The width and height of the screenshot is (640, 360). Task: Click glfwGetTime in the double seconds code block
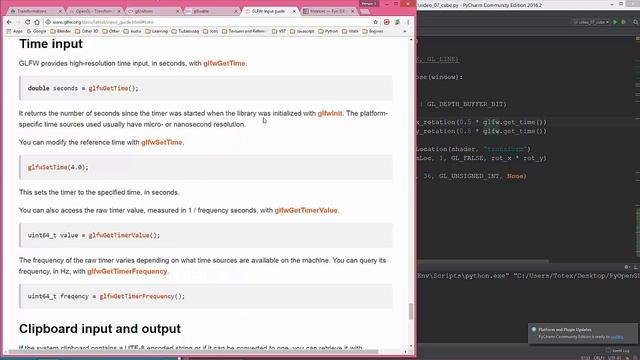tap(108, 88)
